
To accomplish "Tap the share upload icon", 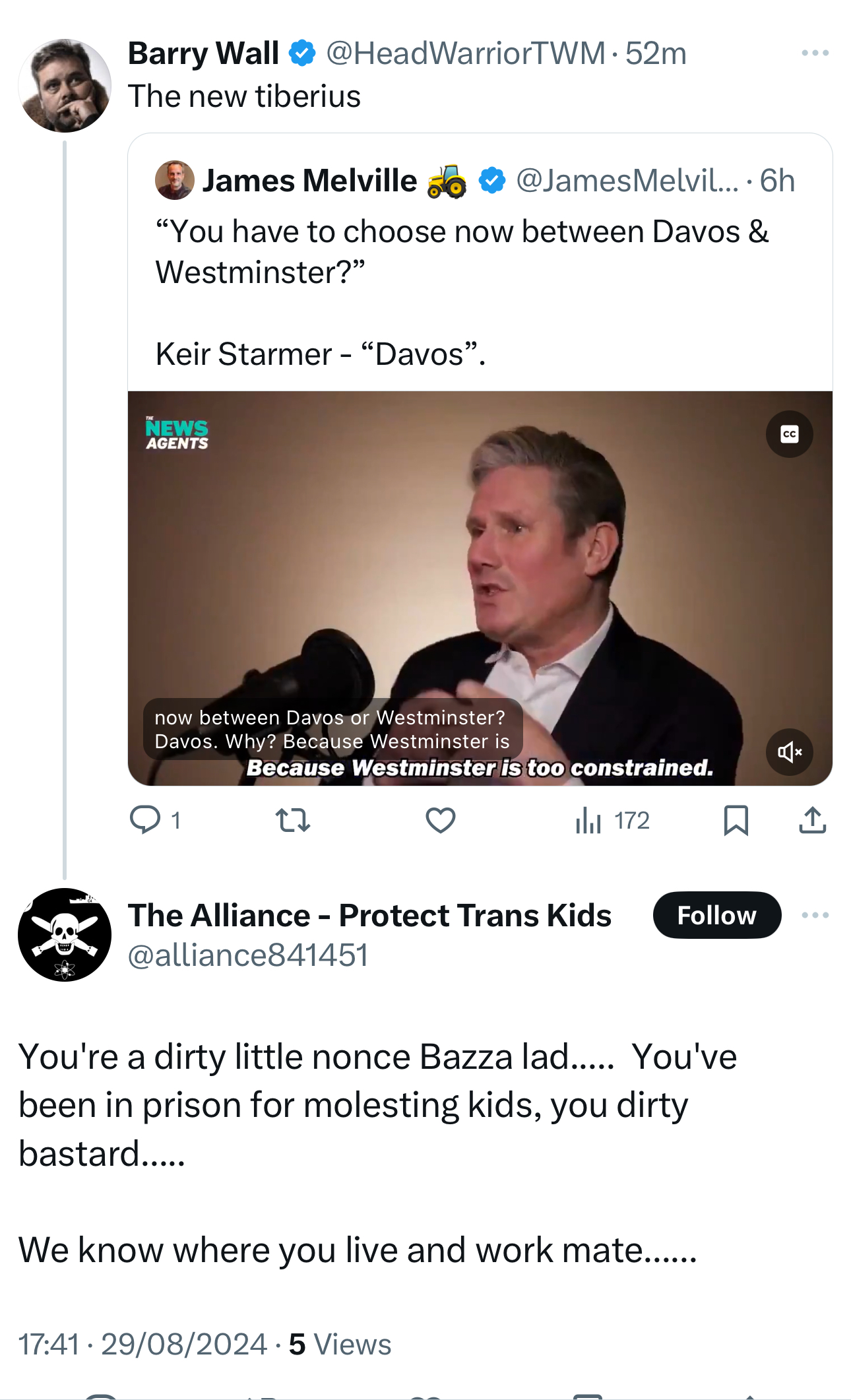I will tap(812, 820).
